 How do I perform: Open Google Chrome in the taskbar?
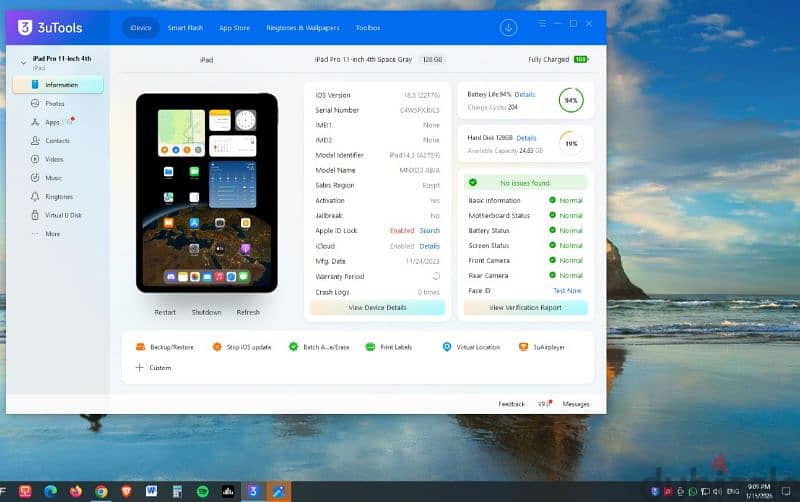tap(101, 491)
